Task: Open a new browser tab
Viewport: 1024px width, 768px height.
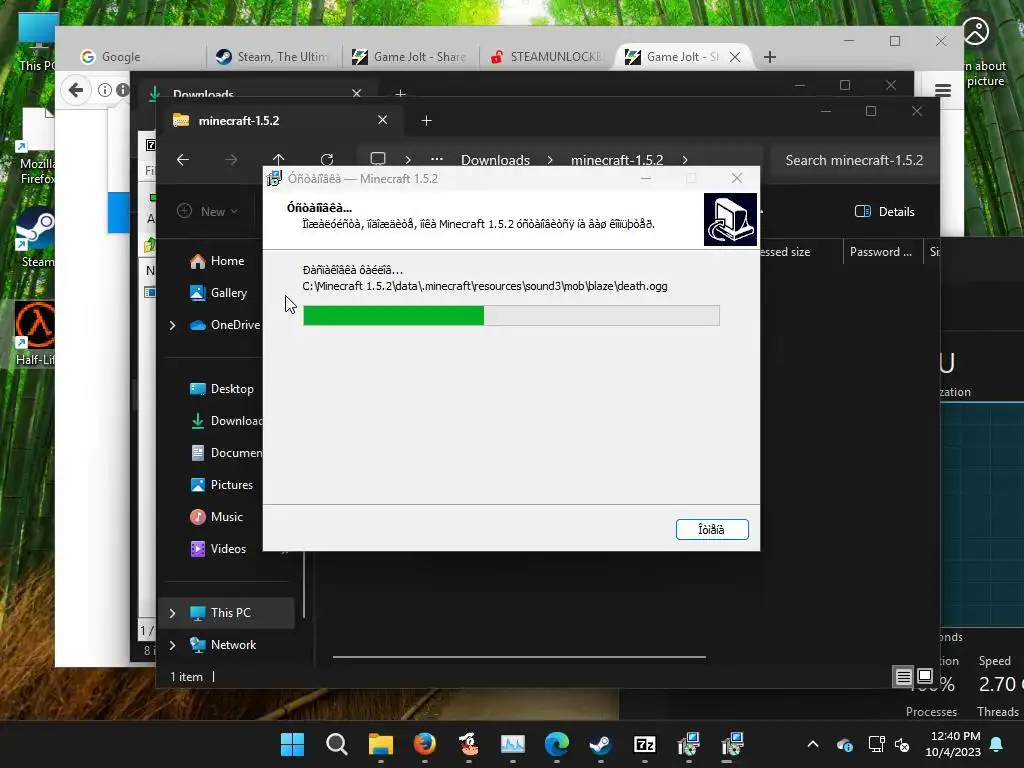Action: (x=769, y=57)
